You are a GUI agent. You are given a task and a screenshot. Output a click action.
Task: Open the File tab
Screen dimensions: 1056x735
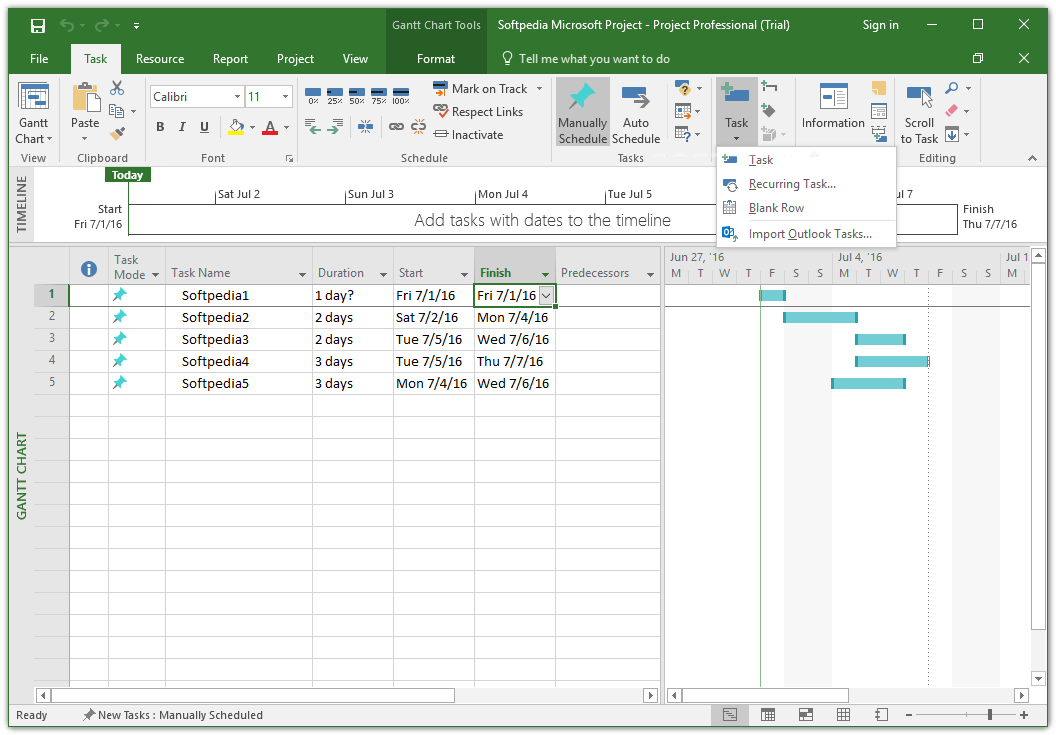pos(39,59)
